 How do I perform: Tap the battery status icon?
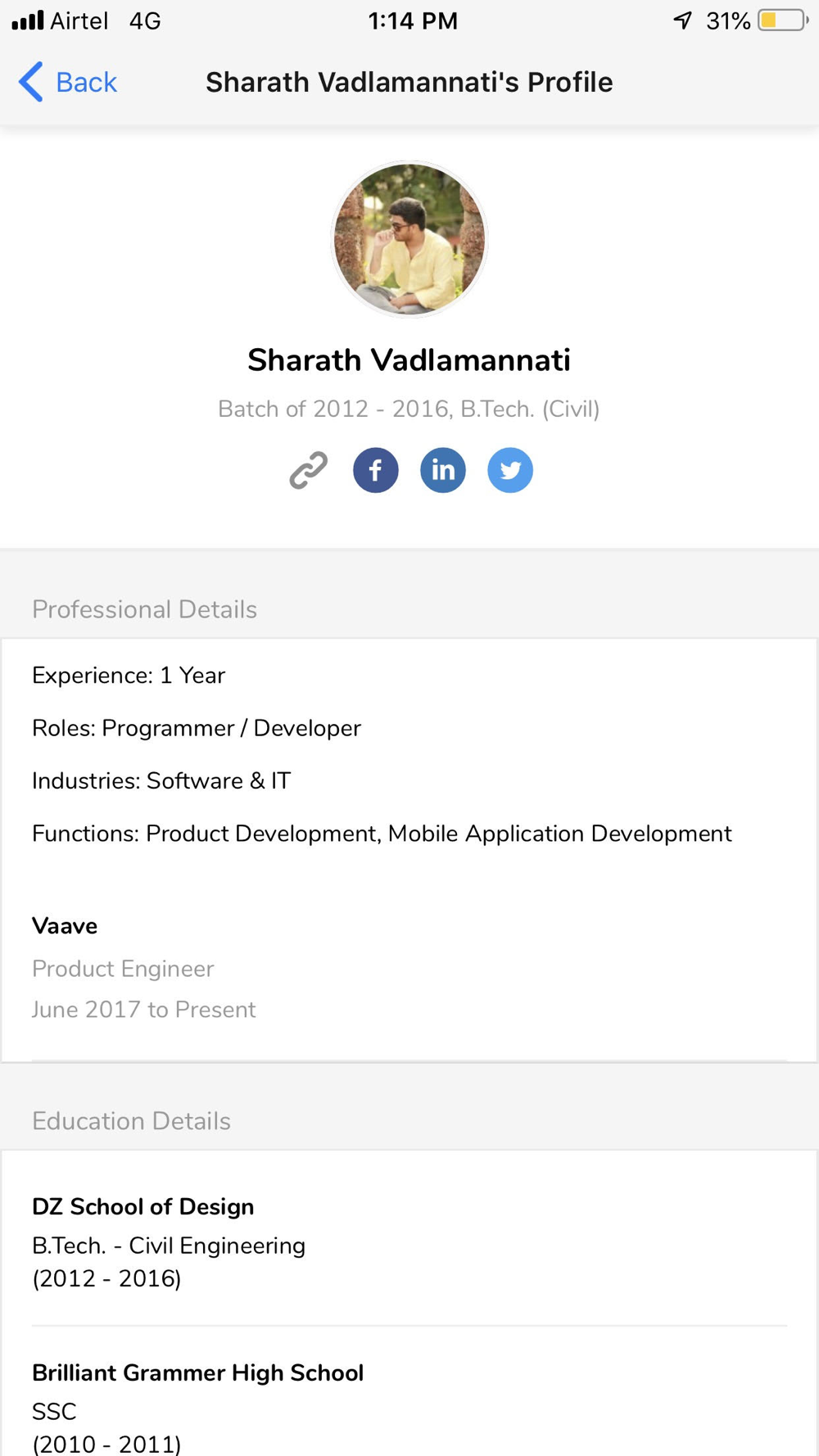[x=783, y=20]
